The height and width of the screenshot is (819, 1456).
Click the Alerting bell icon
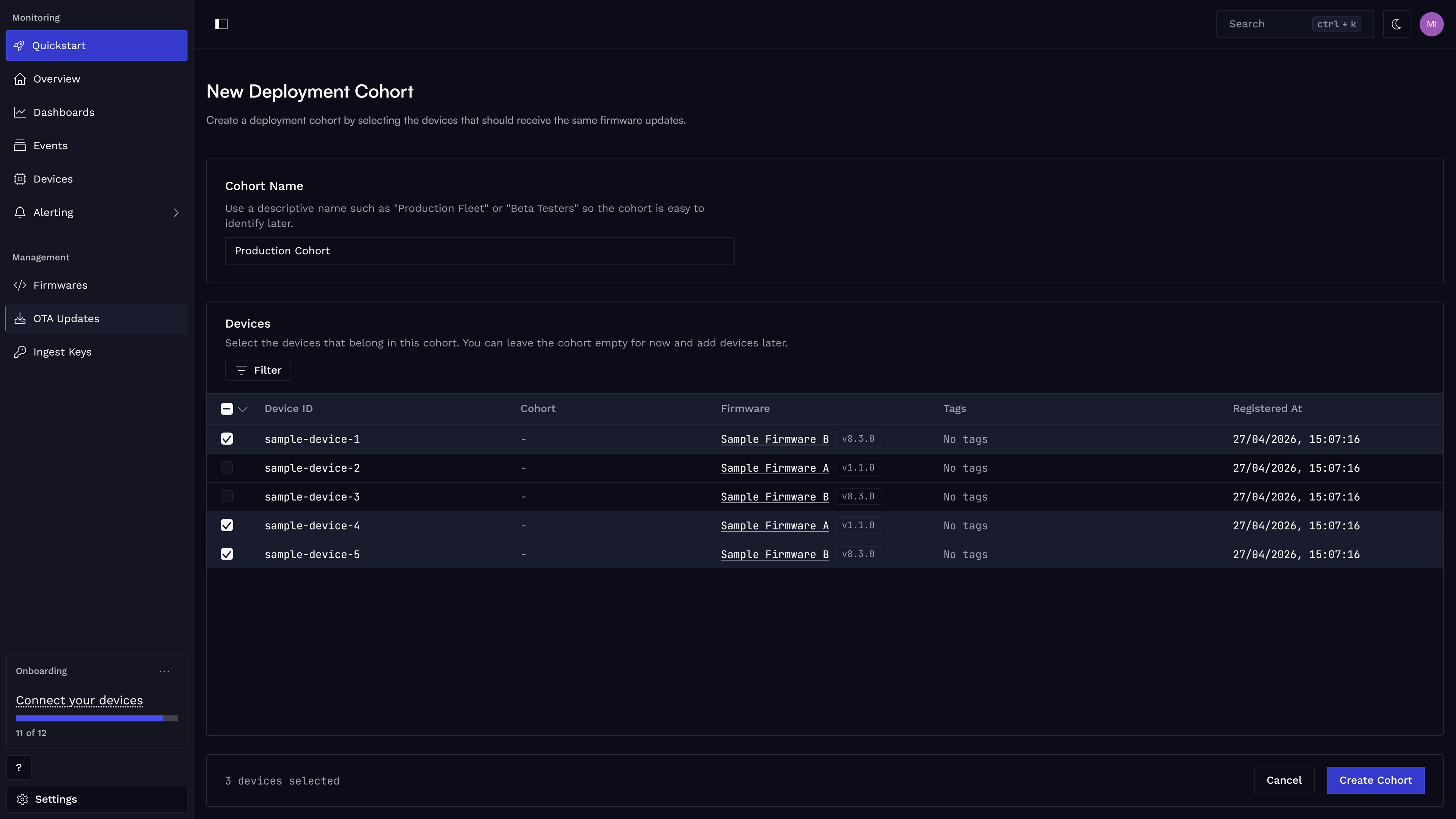click(x=20, y=212)
